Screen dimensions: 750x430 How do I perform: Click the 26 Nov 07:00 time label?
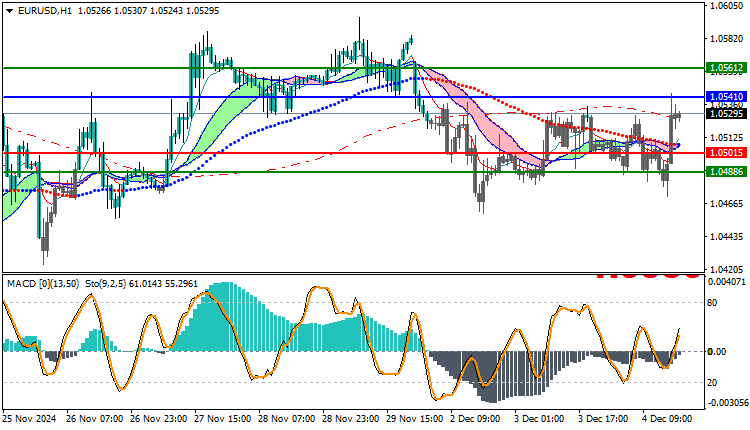[95, 419]
